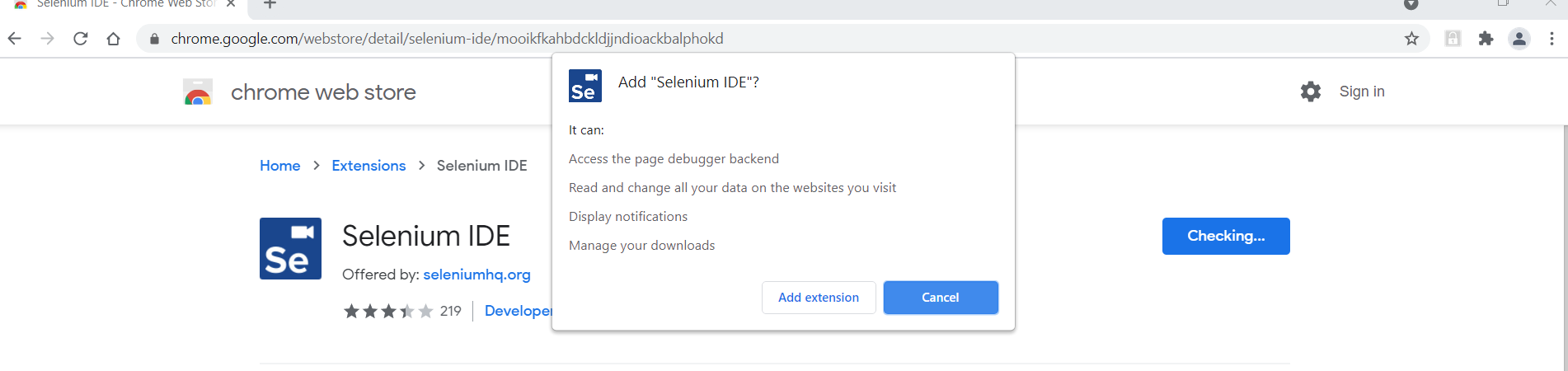Image resolution: width=1568 pixels, height=371 pixels.
Task: Open the Extensions puzzle icon
Action: (1486, 39)
